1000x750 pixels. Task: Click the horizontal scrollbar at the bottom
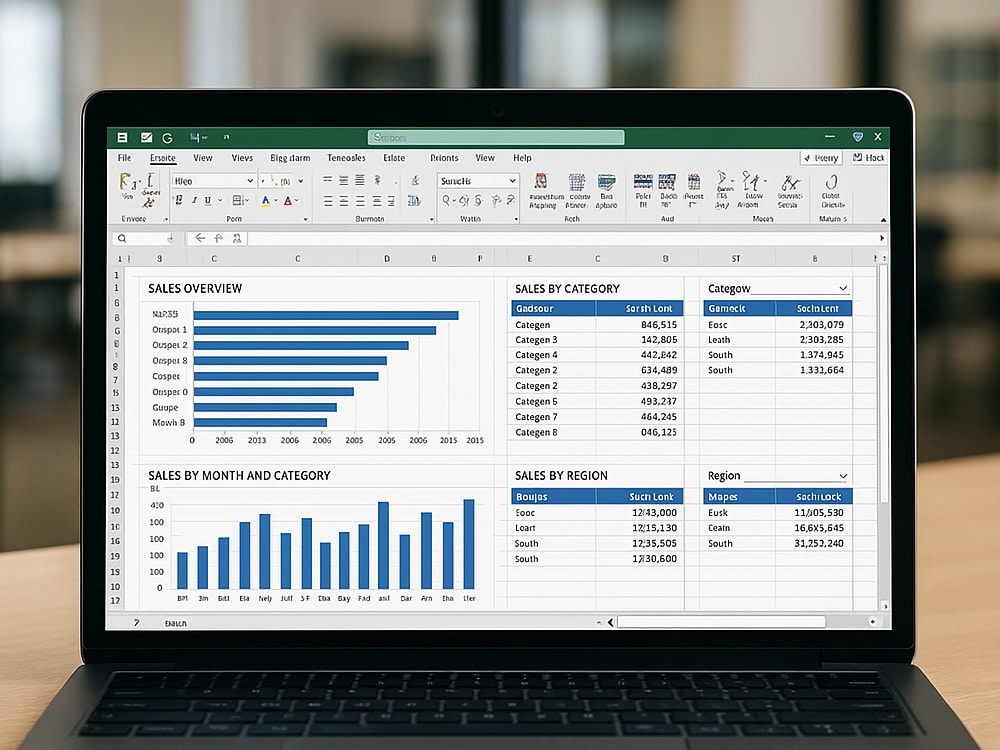pyautogui.click(x=721, y=622)
